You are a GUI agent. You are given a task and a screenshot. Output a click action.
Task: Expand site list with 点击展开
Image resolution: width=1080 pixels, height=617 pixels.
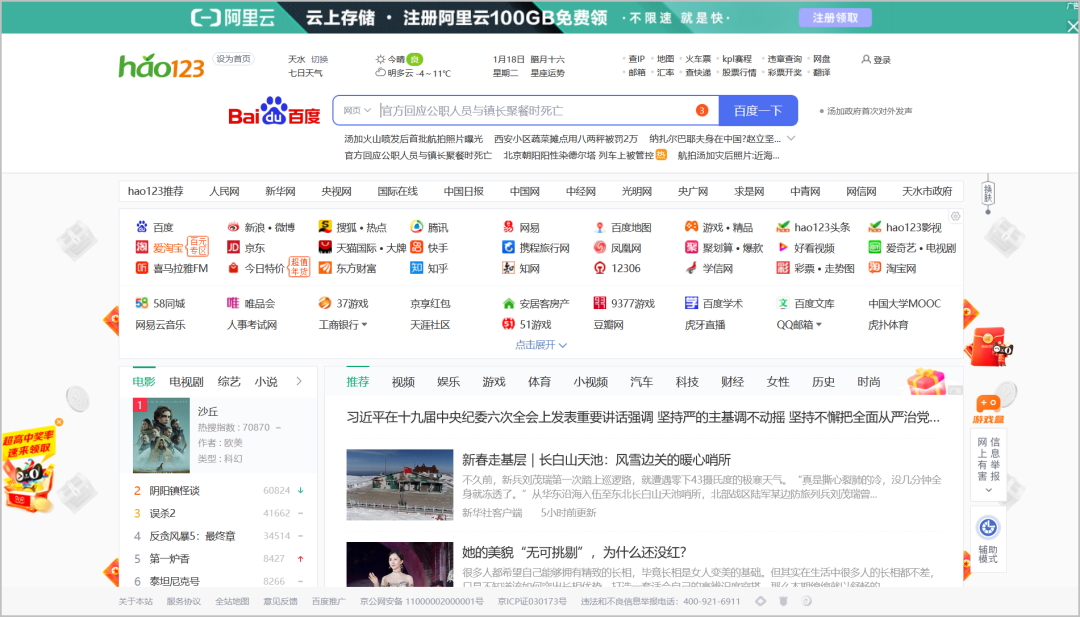541,345
